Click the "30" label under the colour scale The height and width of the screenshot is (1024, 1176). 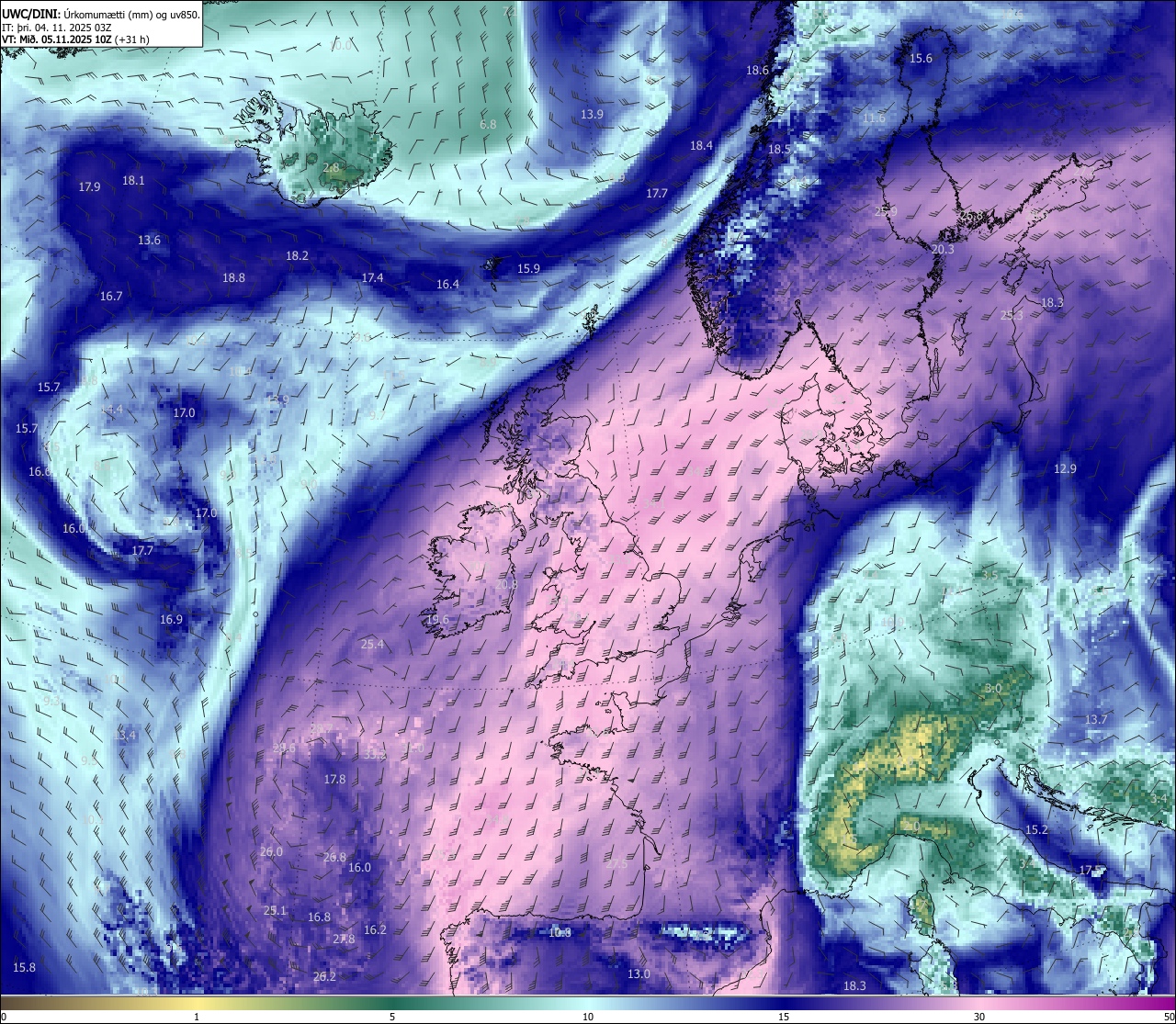click(979, 1017)
